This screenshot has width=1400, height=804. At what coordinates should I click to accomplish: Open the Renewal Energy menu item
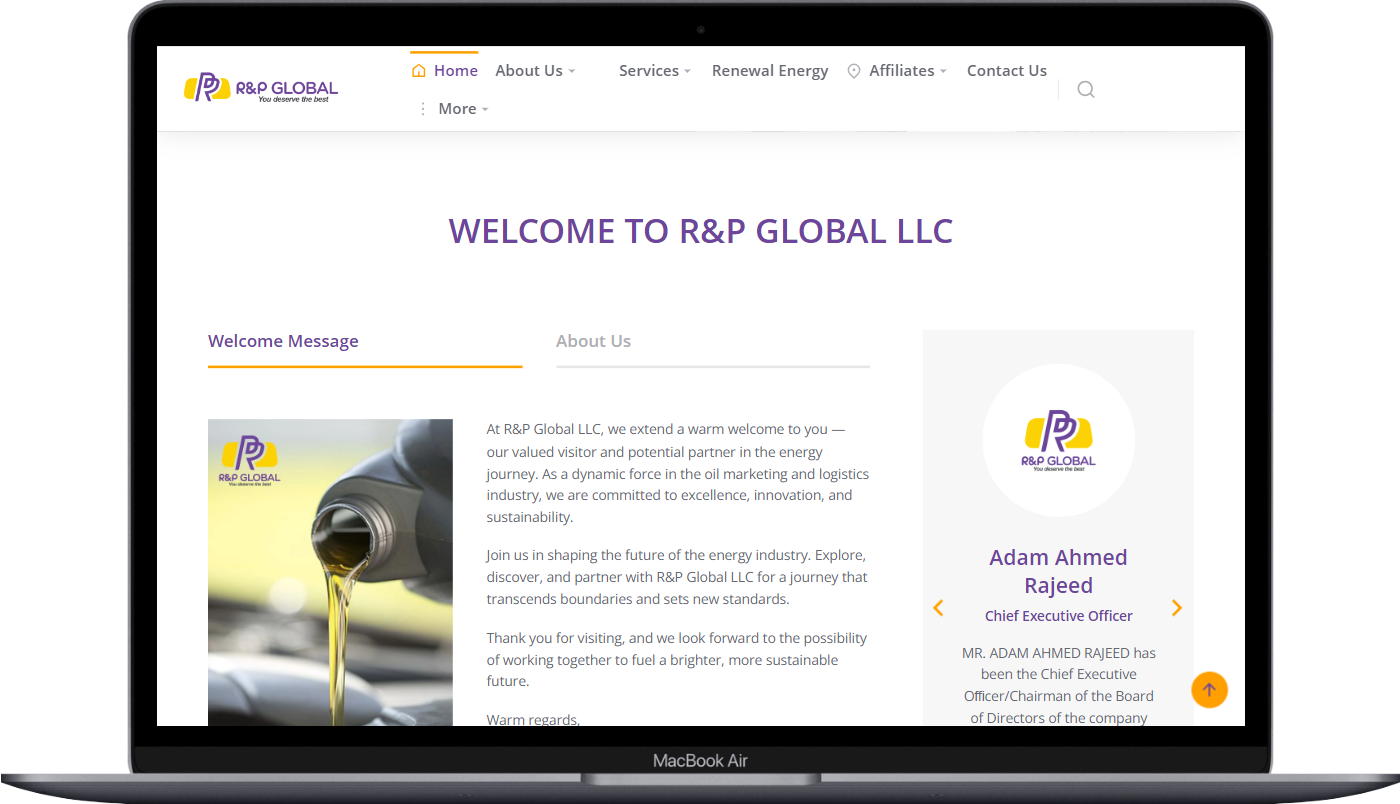pyautogui.click(x=769, y=71)
